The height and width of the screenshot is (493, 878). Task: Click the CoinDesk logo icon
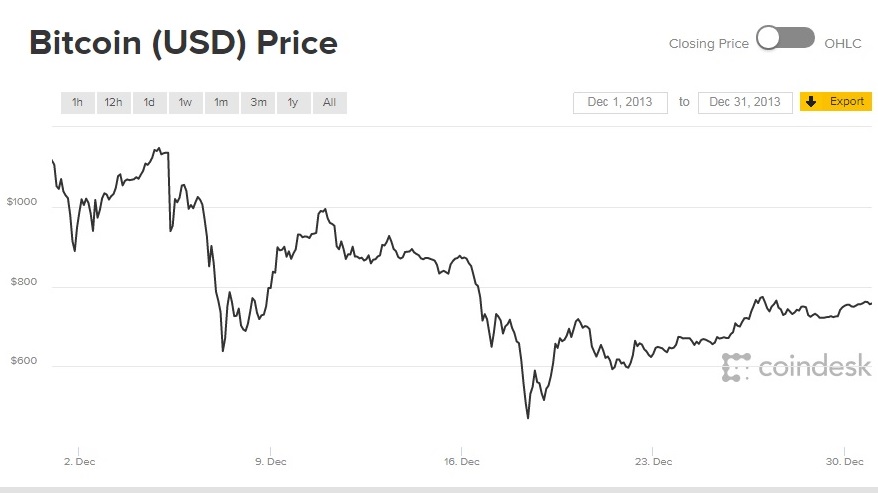coord(736,367)
